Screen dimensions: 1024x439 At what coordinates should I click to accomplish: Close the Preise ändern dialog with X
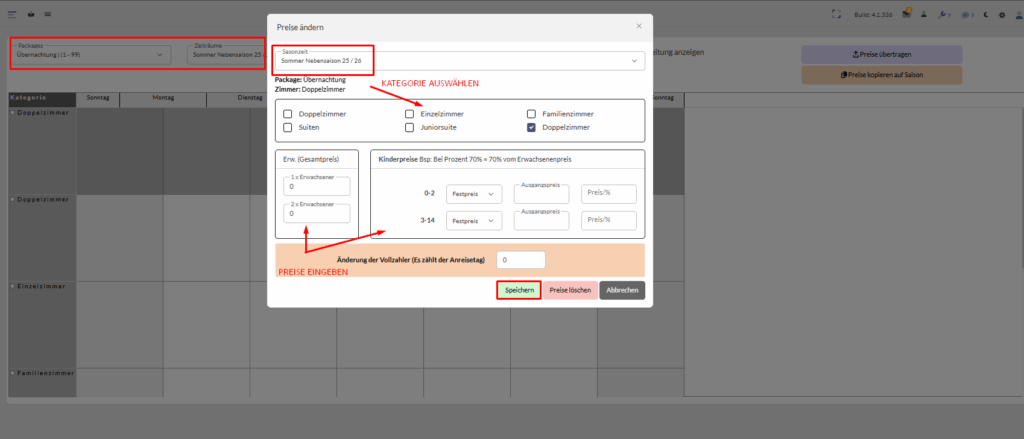click(x=639, y=26)
